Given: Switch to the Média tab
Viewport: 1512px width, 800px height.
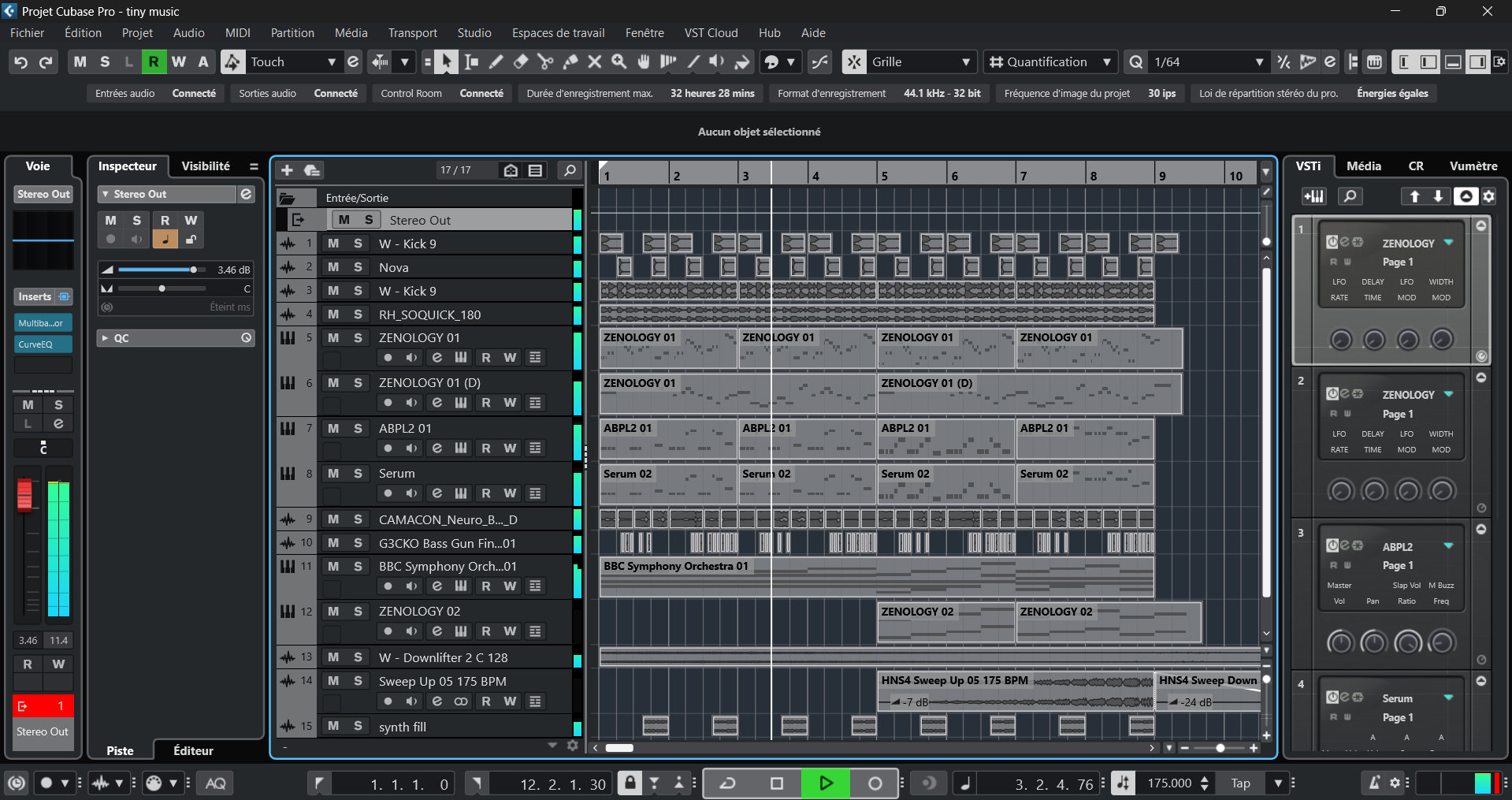Looking at the screenshot, I should tap(1363, 166).
